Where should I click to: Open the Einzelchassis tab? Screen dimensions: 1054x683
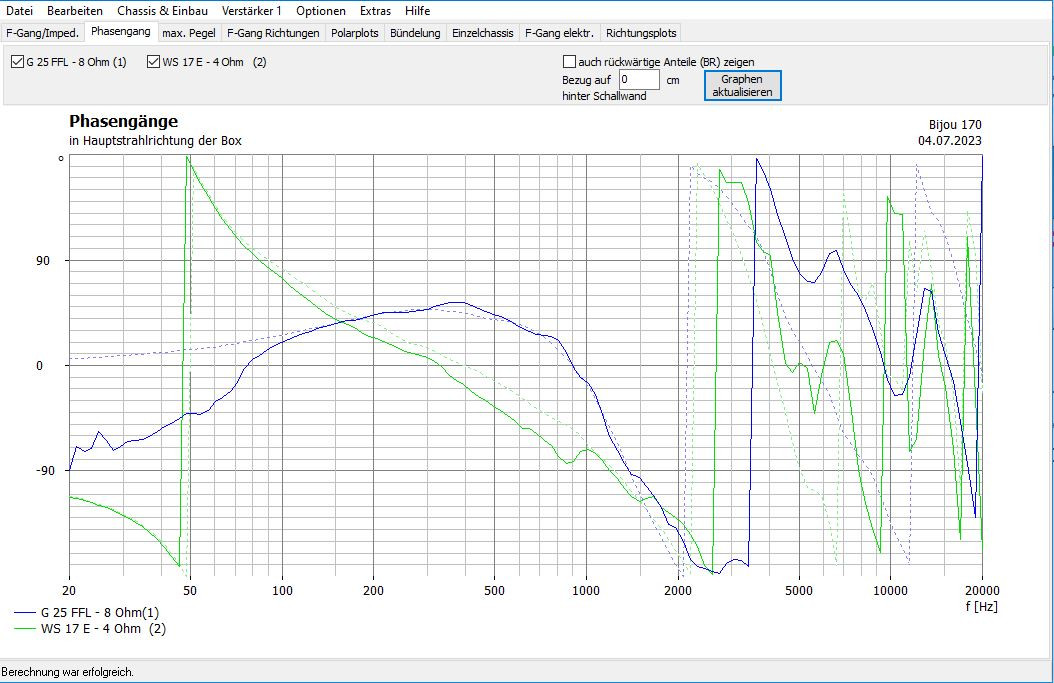tap(482, 33)
